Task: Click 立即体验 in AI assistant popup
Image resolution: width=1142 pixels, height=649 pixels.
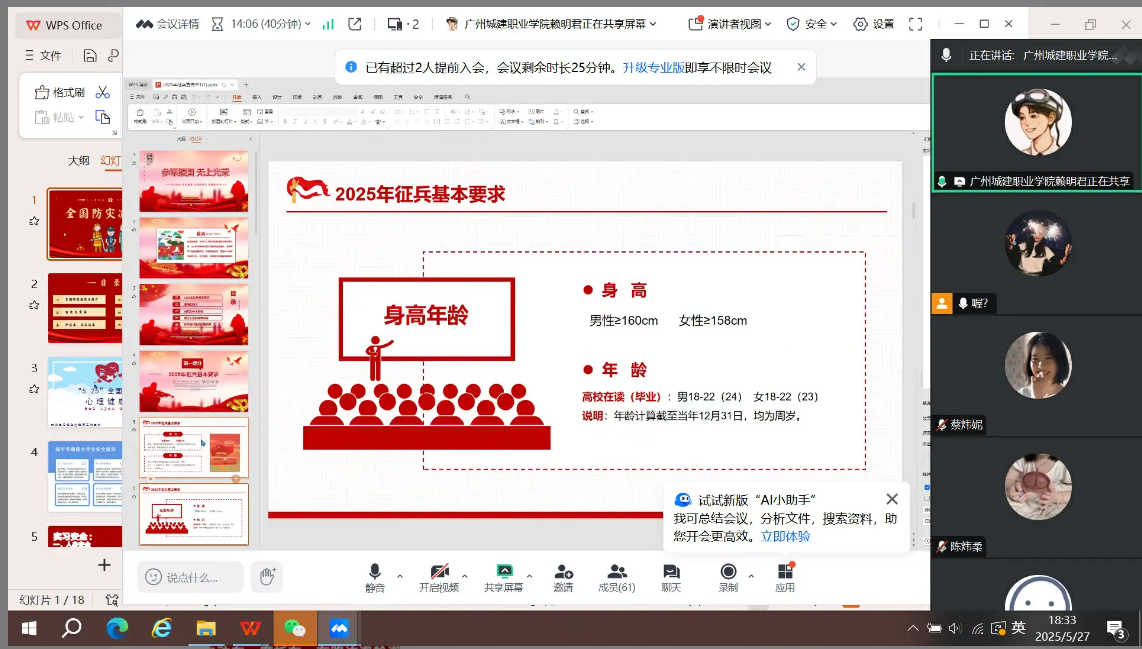Action: click(785, 536)
